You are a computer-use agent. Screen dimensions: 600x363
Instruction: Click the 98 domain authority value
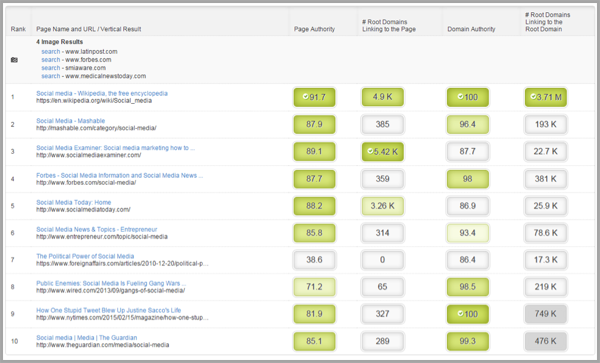click(468, 179)
